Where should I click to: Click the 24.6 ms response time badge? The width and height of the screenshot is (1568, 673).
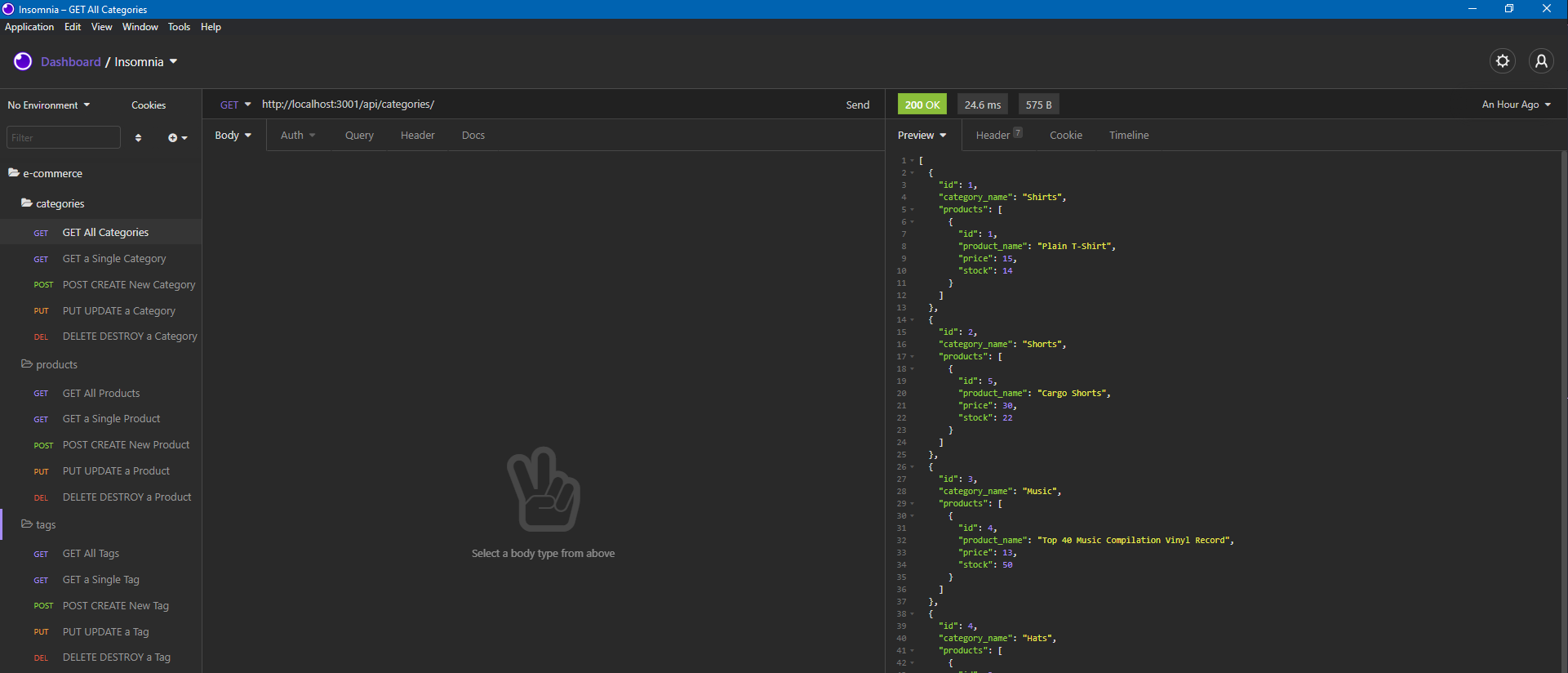[x=983, y=105]
